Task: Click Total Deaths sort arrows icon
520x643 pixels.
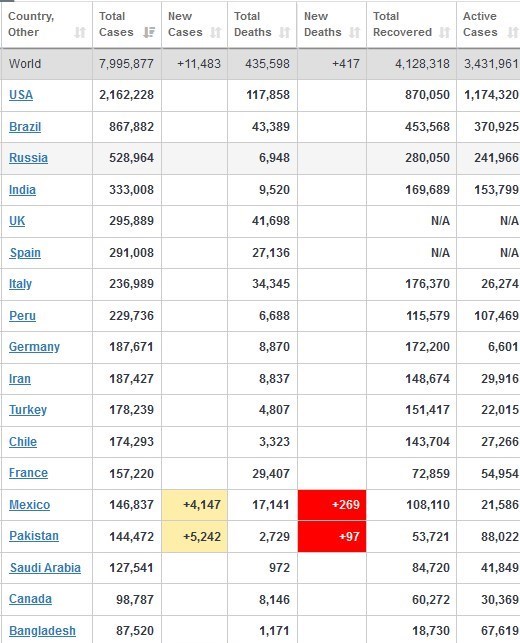Action: 285,32
